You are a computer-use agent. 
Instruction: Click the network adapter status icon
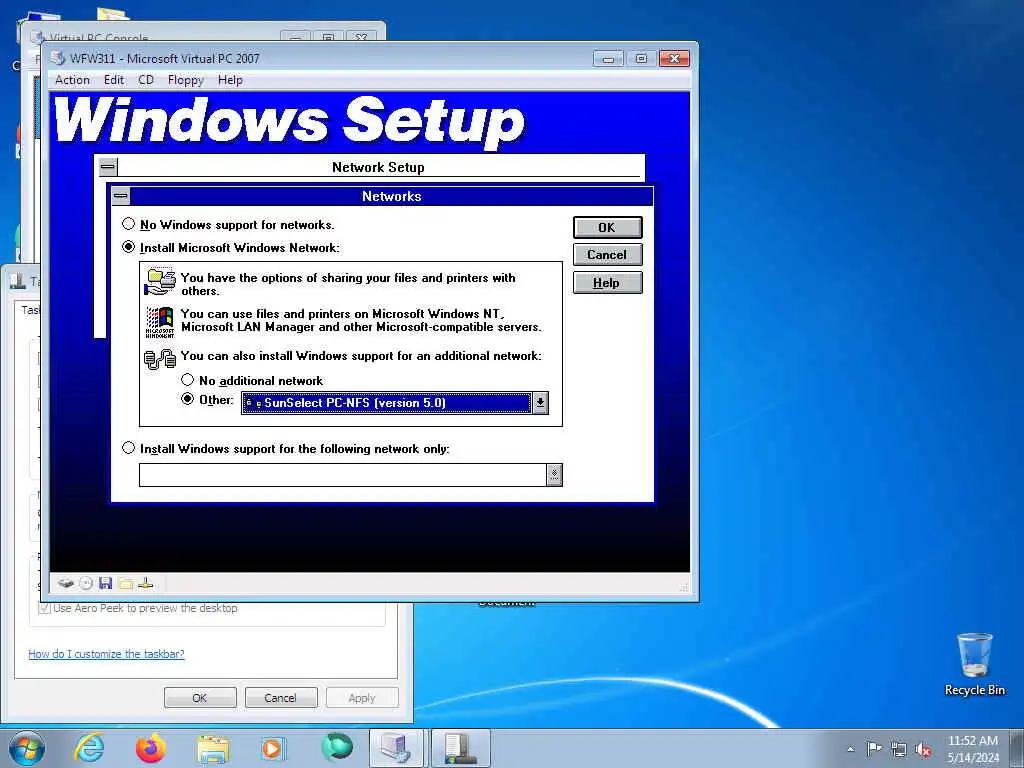(x=146, y=583)
